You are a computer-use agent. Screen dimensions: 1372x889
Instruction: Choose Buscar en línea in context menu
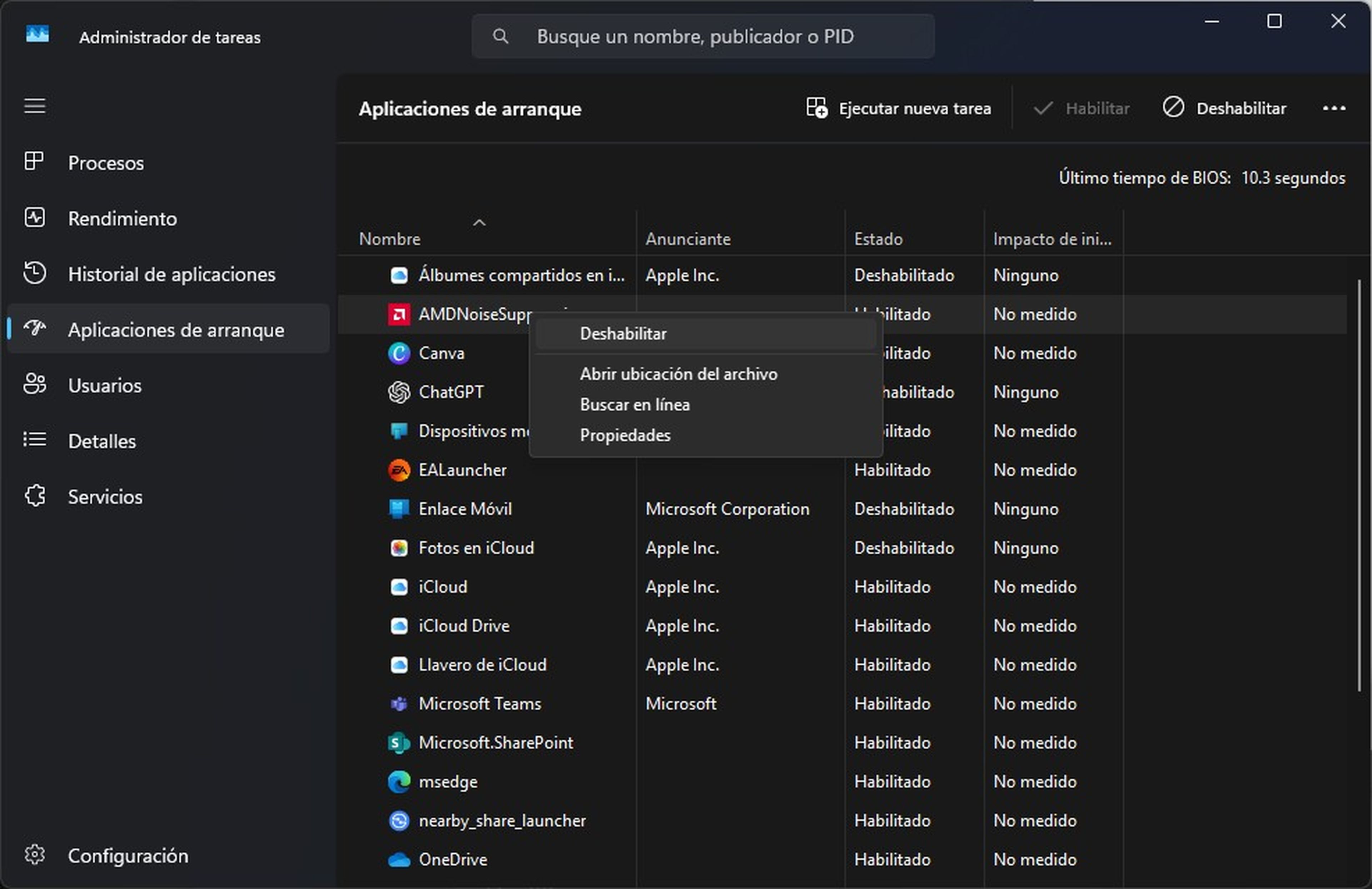point(706,404)
